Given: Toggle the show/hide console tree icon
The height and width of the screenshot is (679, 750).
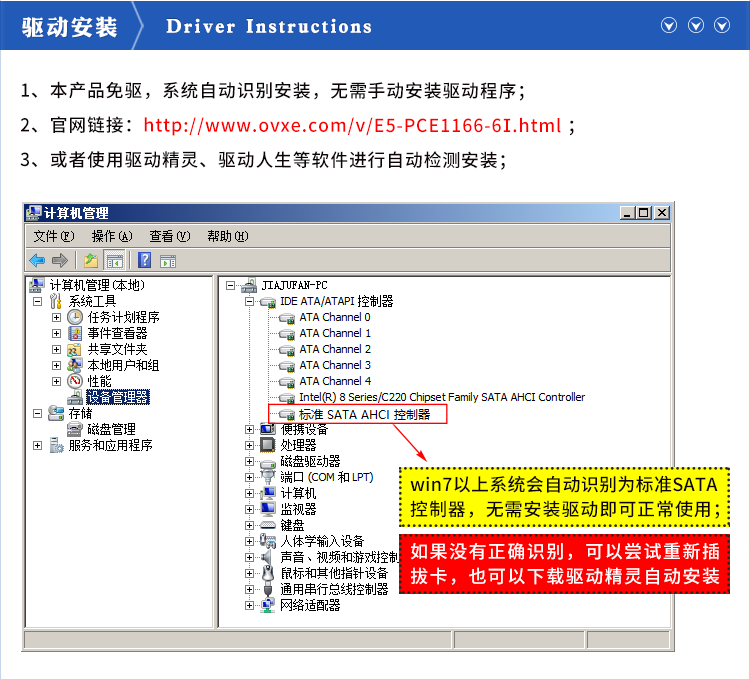Looking at the screenshot, I should tap(115, 261).
